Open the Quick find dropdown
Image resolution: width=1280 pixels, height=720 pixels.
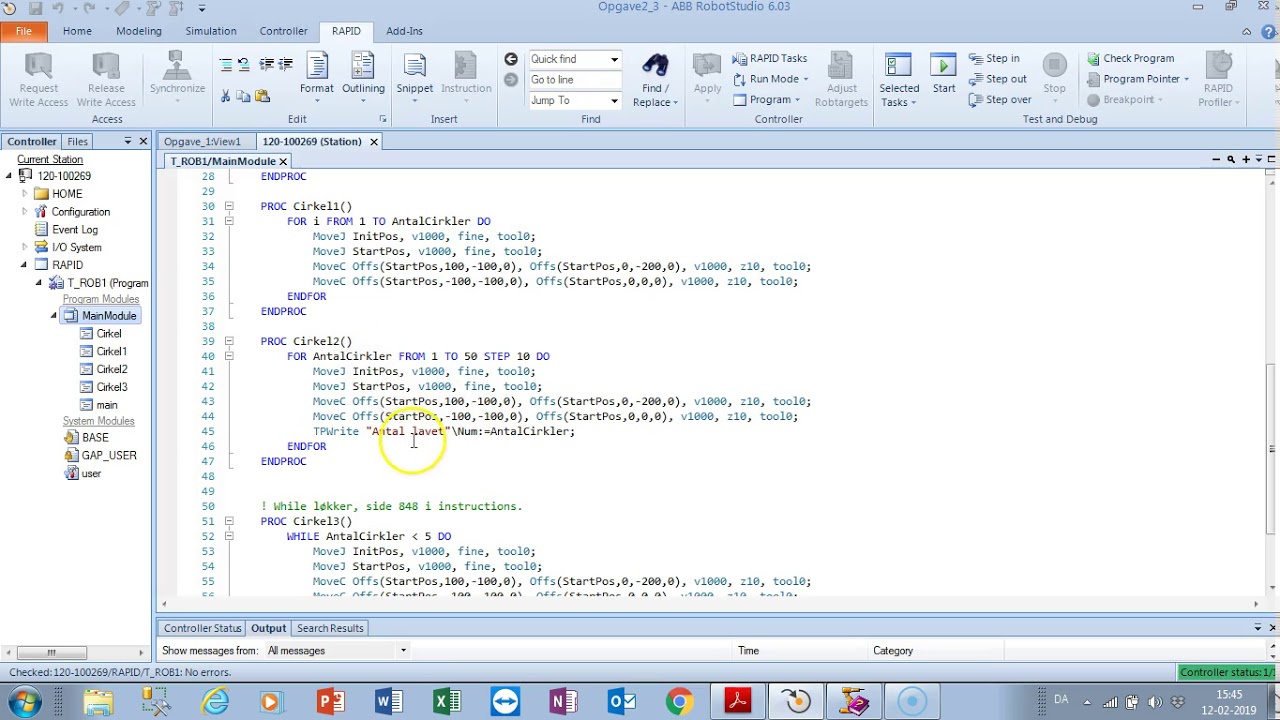[614, 59]
